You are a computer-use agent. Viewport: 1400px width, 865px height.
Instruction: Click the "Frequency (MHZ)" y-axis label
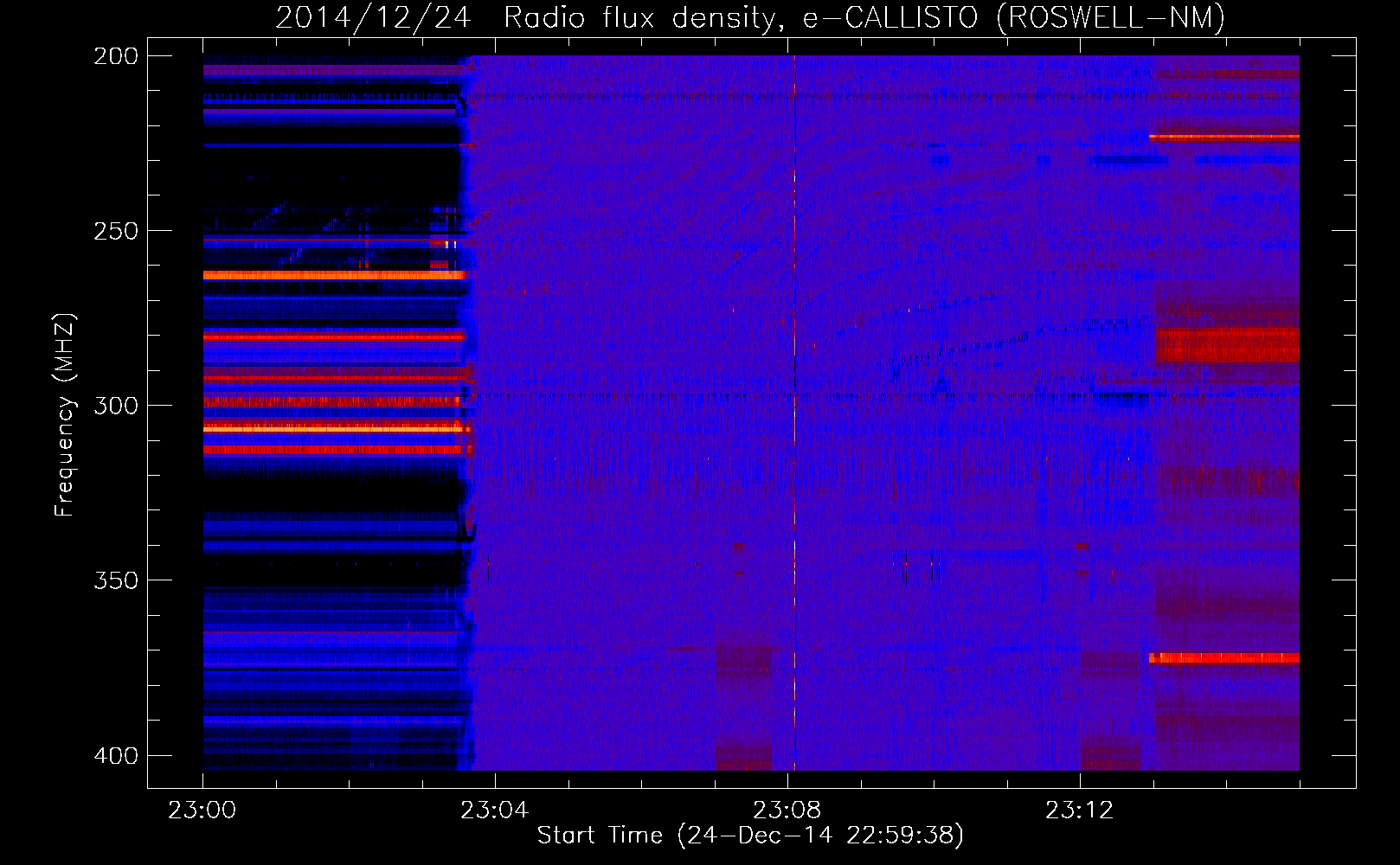(x=64, y=414)
